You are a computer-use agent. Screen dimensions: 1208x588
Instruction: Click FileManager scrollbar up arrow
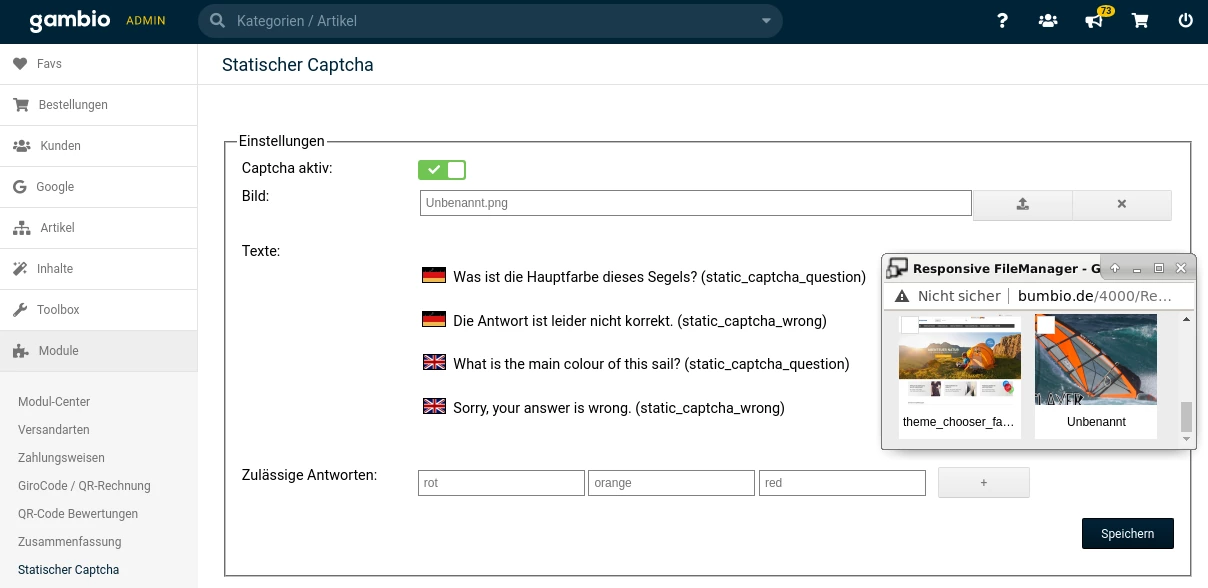[x=1187, y=319]
